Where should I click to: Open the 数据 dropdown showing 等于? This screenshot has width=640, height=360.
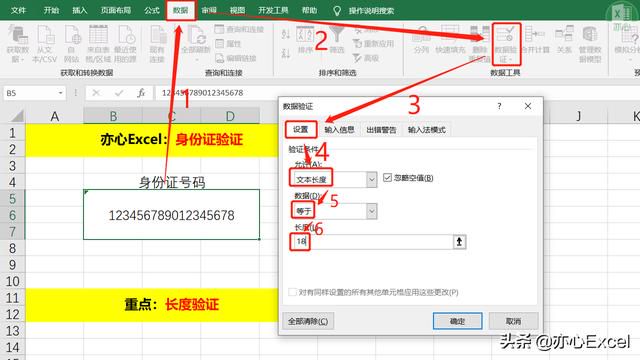[371, 211]
